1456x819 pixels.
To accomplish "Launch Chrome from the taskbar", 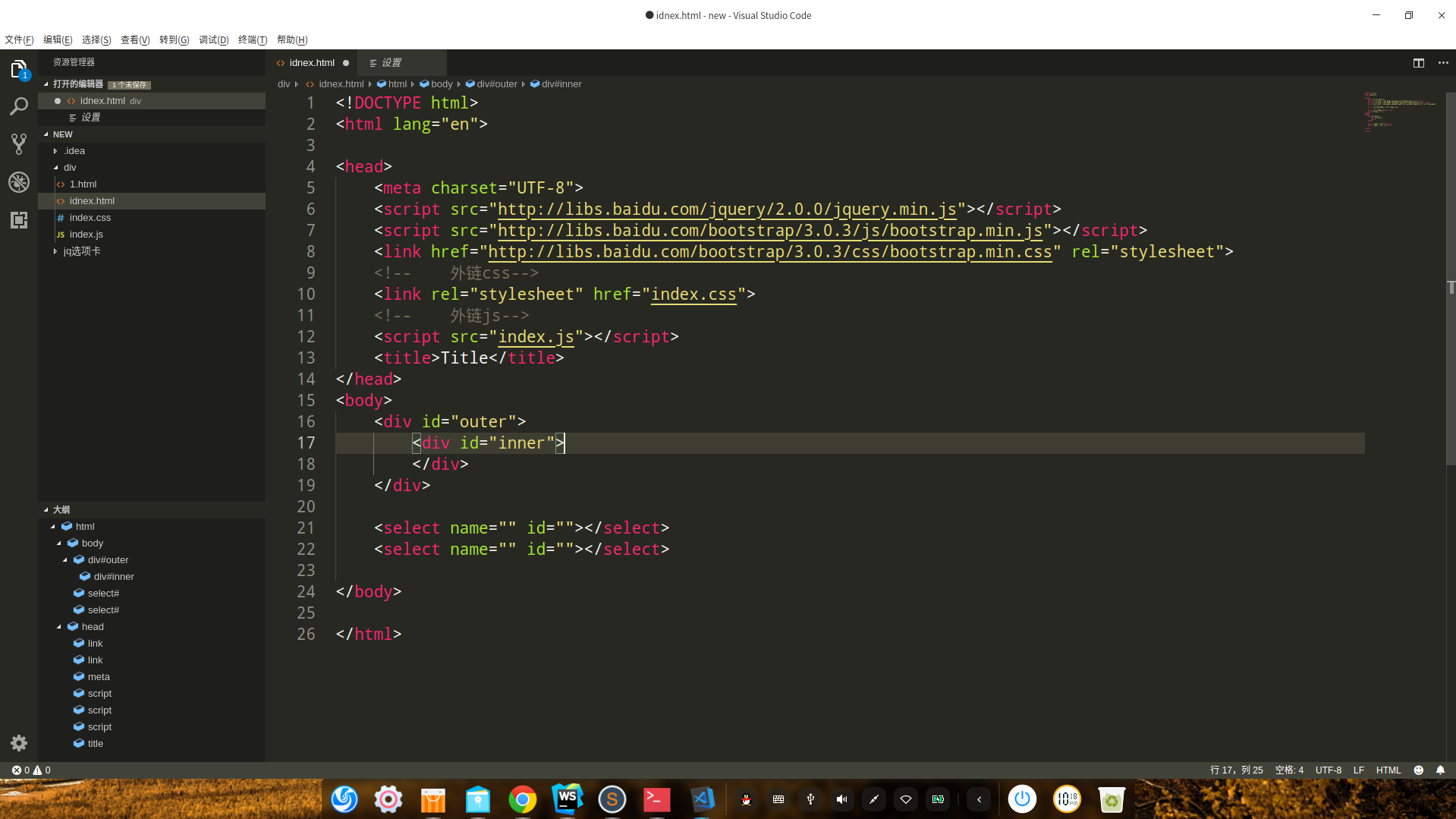I will [x=522, y=799].
